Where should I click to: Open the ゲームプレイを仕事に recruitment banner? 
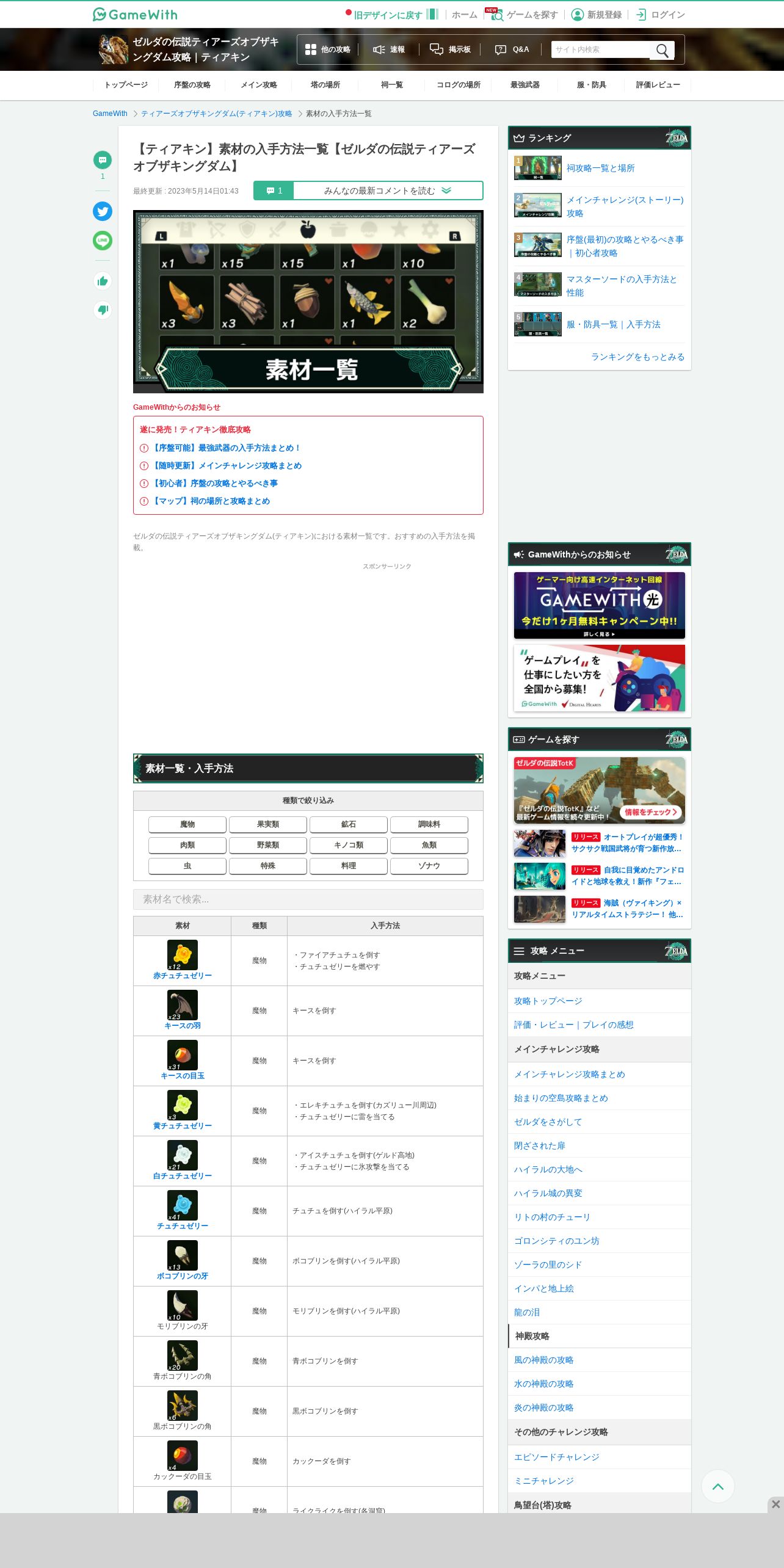click(x=600, y=678)
